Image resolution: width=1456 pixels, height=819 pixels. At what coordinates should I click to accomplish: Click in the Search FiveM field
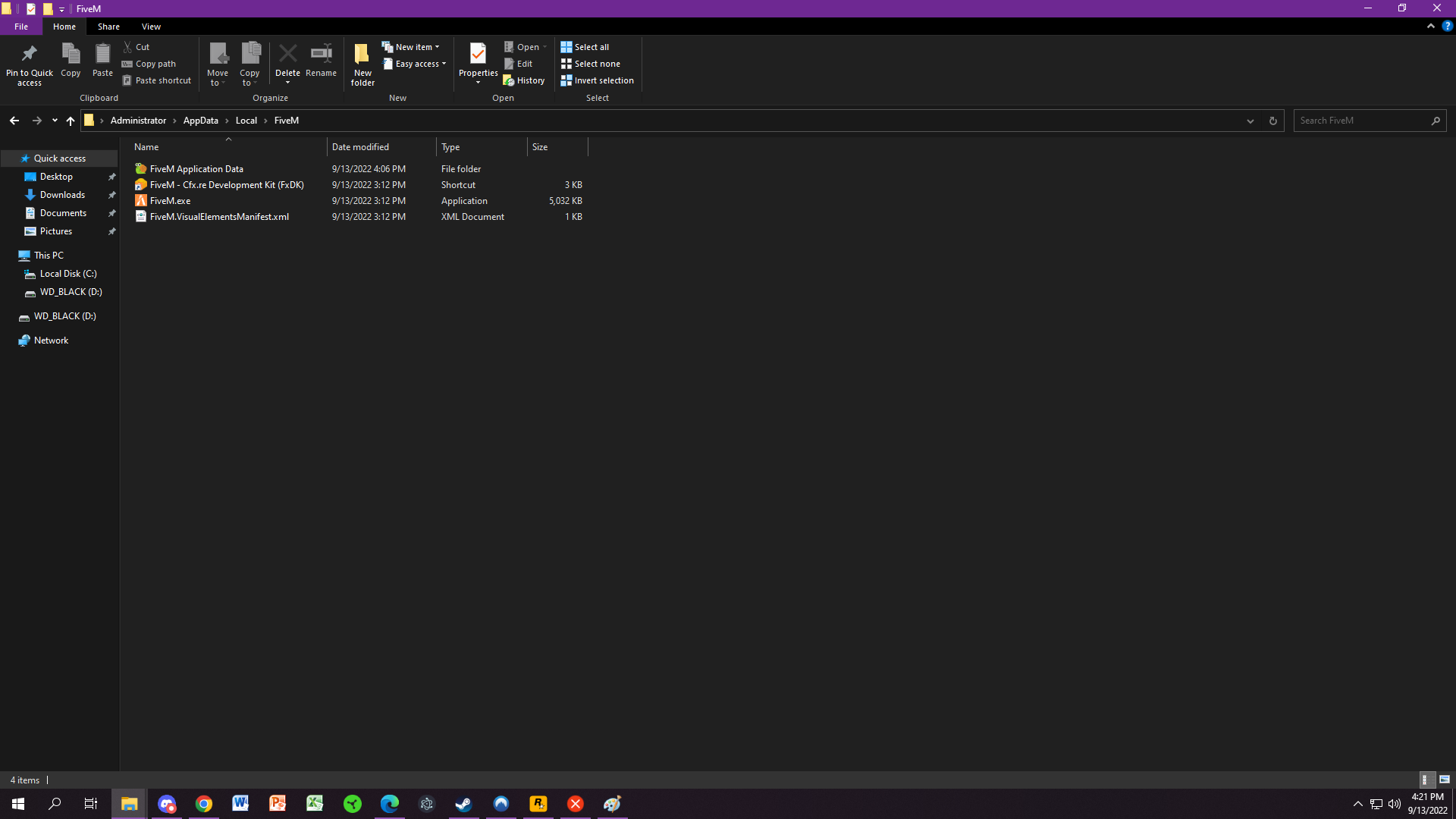click(1362, 121)
